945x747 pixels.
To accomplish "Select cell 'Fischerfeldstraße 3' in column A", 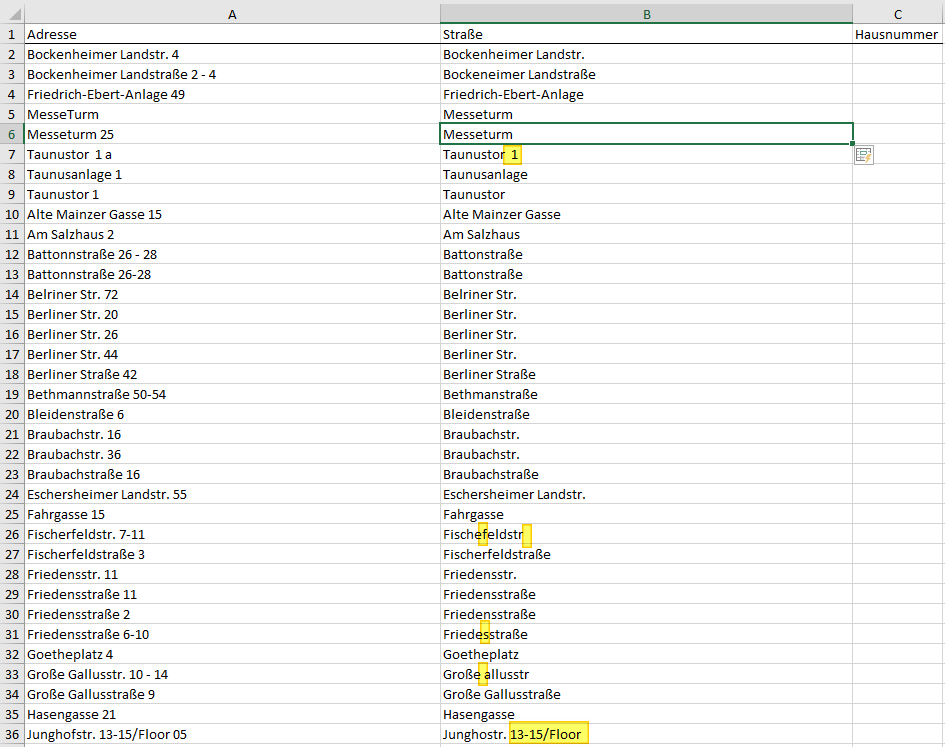I will (232, 554).
